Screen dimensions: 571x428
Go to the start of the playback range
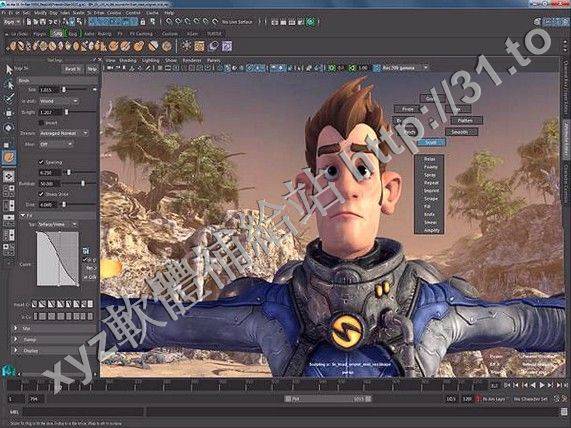click(x=507, y=385)
